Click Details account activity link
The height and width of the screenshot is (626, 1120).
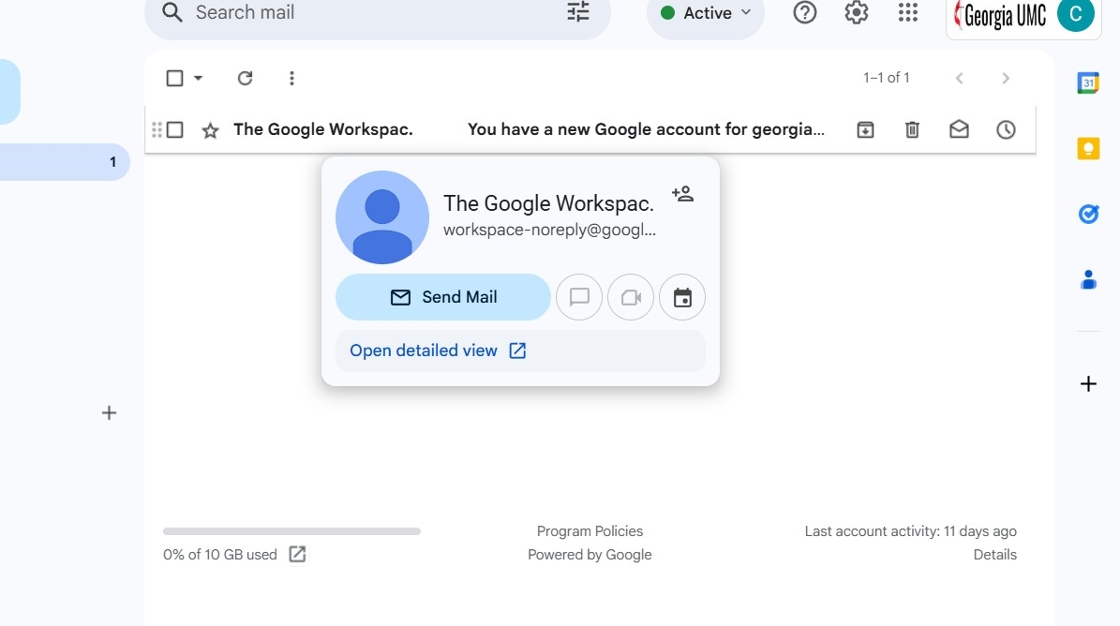tap(995, 555)
